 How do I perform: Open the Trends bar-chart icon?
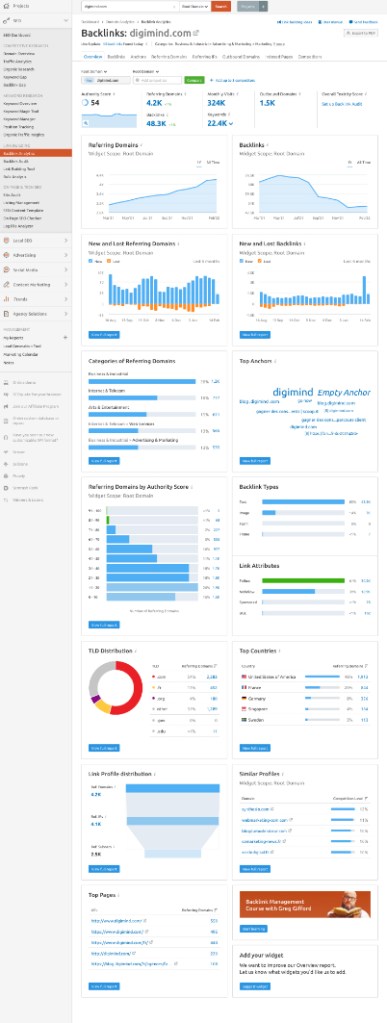(x=6, y=299)
